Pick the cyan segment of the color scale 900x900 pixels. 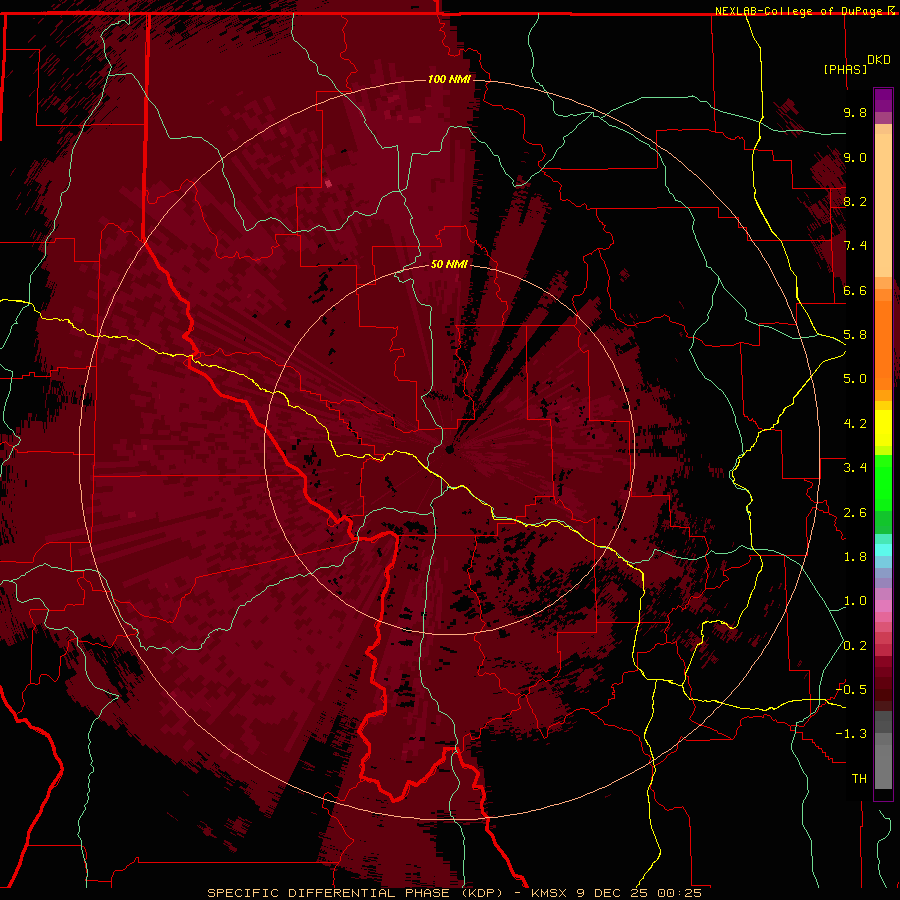(x=883, y=550)
